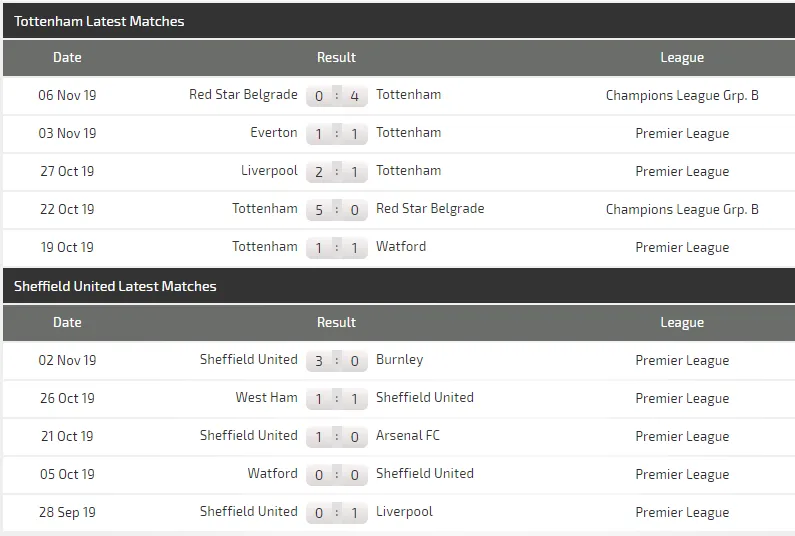Click the 3:0 score of Sheffield United vs Burnley
Viewport: 795px width, 536px height.
click(337, 361)
